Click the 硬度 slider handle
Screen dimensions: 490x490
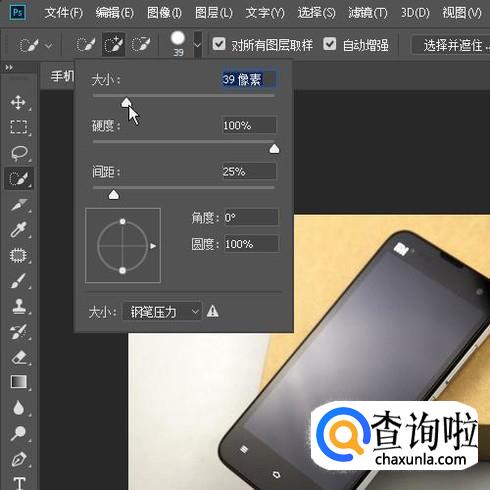point(274,149)
